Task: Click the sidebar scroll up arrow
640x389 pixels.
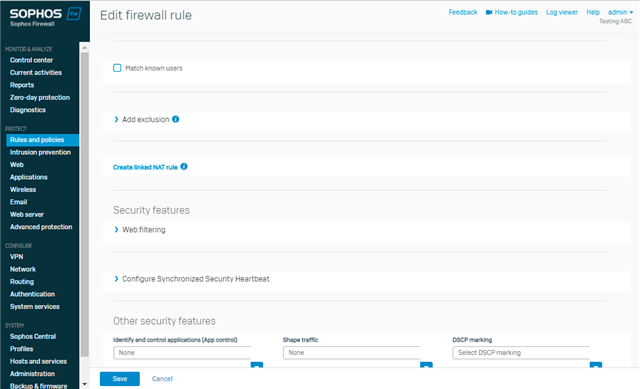Action: 84,48
